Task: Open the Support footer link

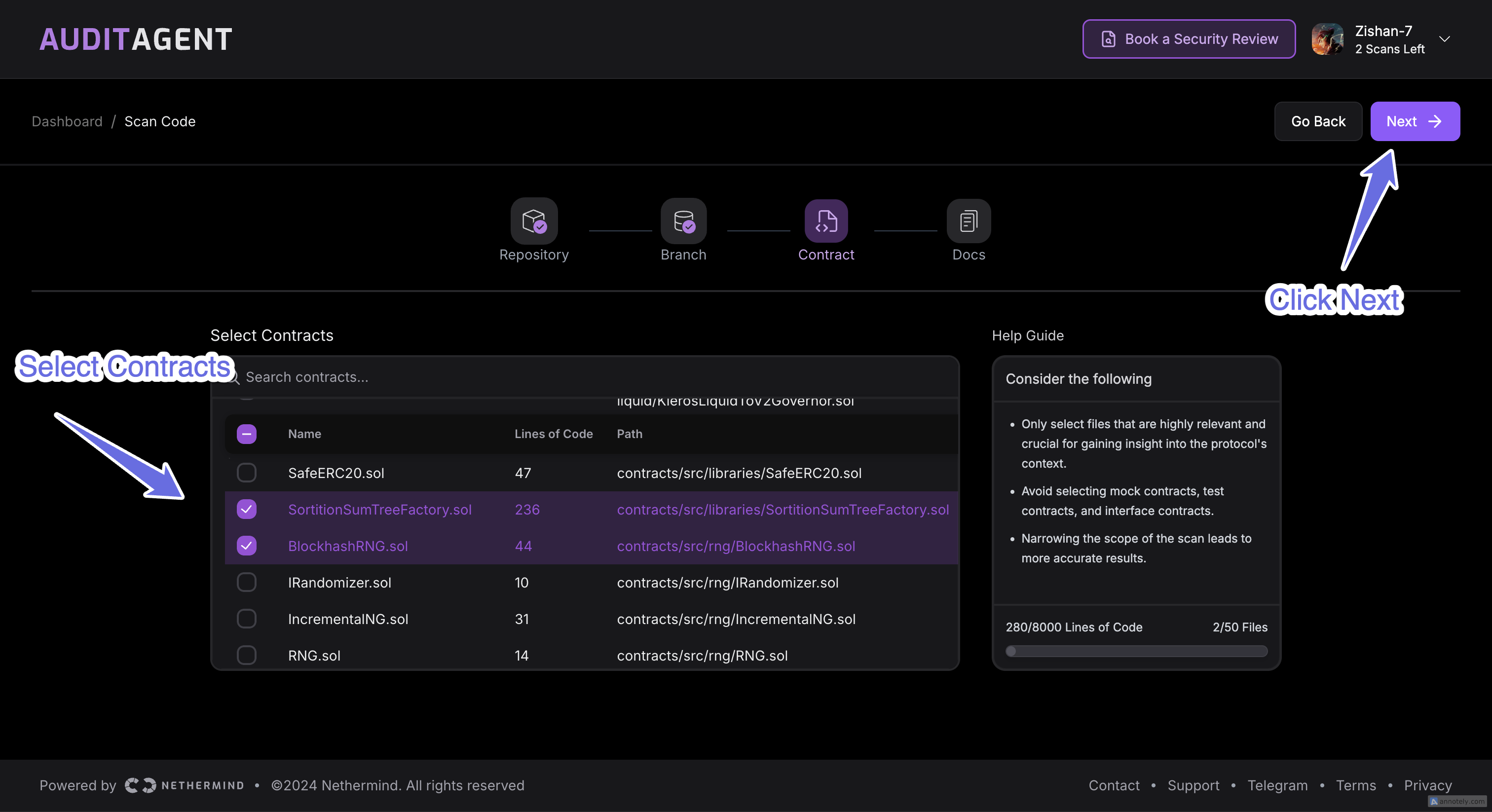Action: tap(1193, 785)
